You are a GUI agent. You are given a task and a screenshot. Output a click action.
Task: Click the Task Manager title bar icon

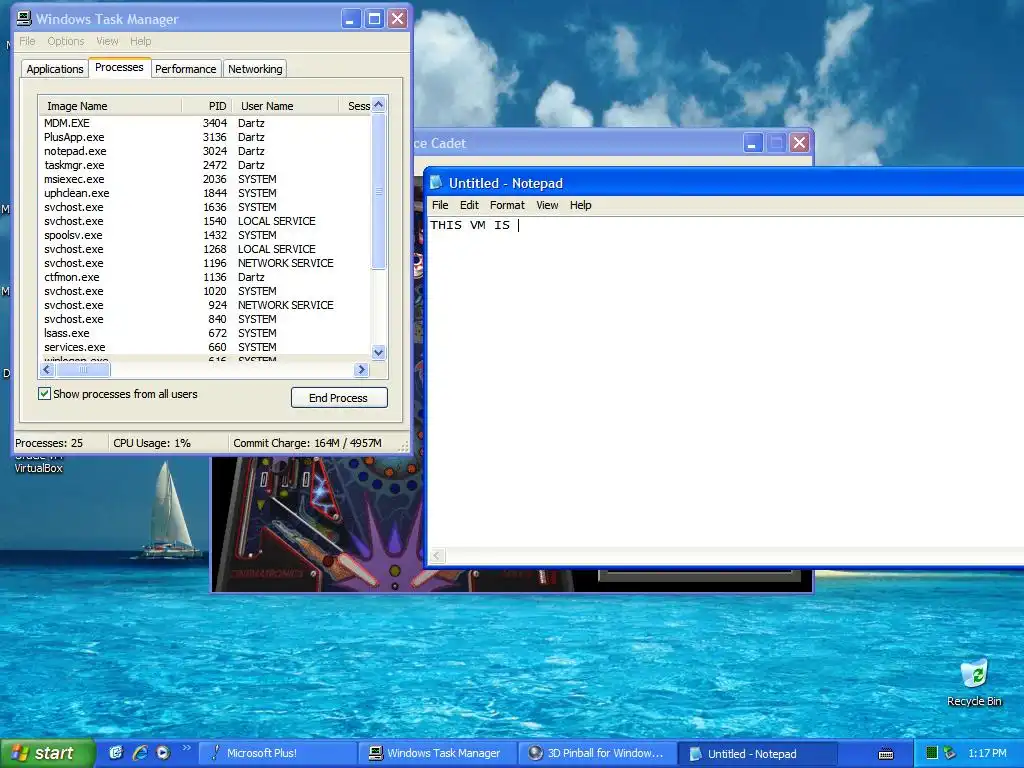pyautogui.click(x=24, y=18)
